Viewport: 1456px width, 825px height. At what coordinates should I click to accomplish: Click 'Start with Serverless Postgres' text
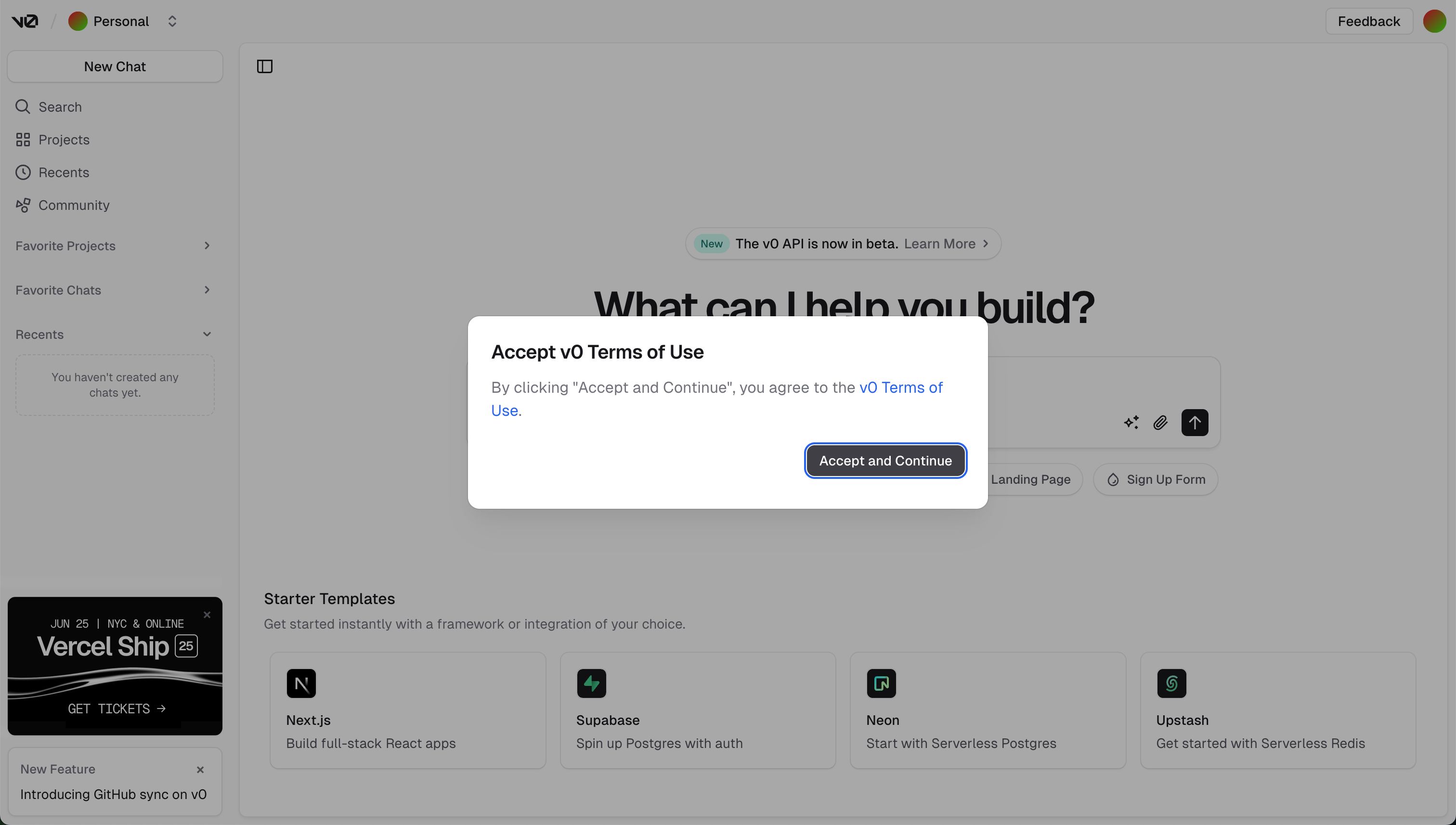click(961, 743)
